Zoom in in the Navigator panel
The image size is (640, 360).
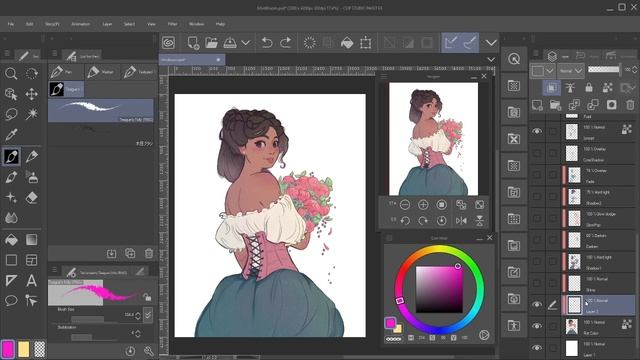(423, 204)
